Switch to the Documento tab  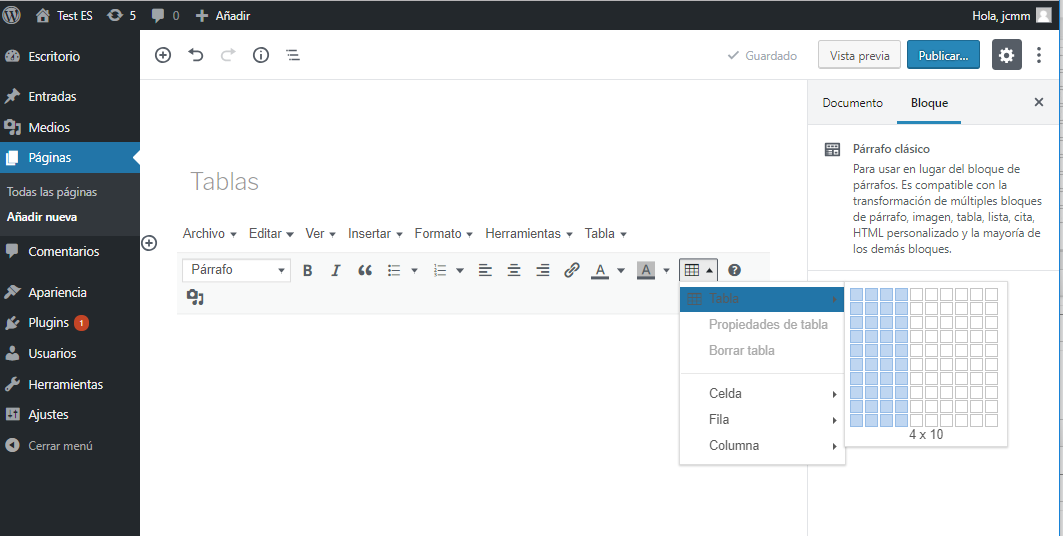pyautogui.click(x=852, y=103)
